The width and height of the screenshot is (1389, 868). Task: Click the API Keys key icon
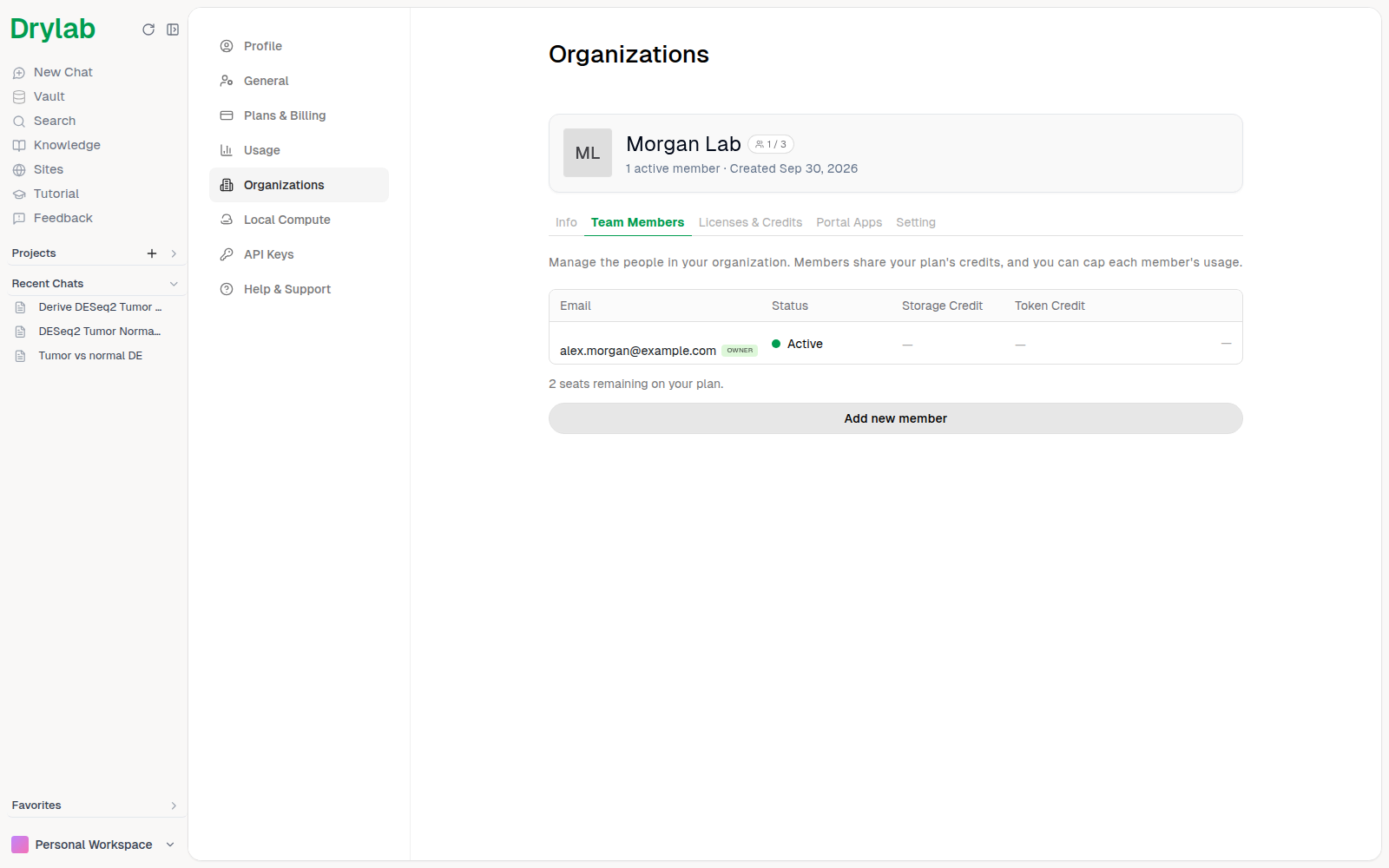[x=227, y=254]
